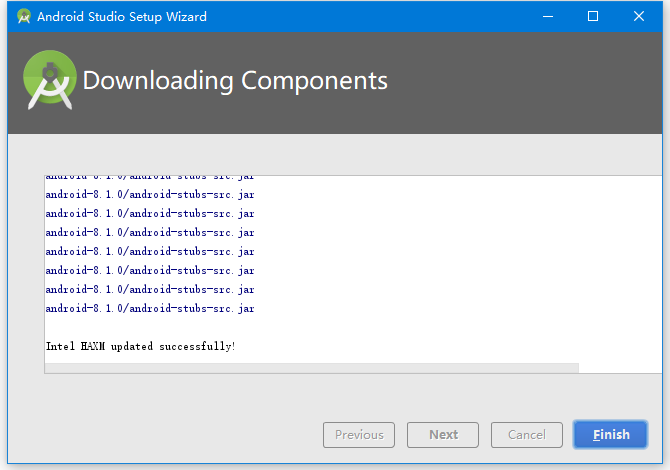The width and height of the screenshot is (670, 470).
Task: Click the second-to-last android-stubs-src.jar log line
Action: (150, 290)
